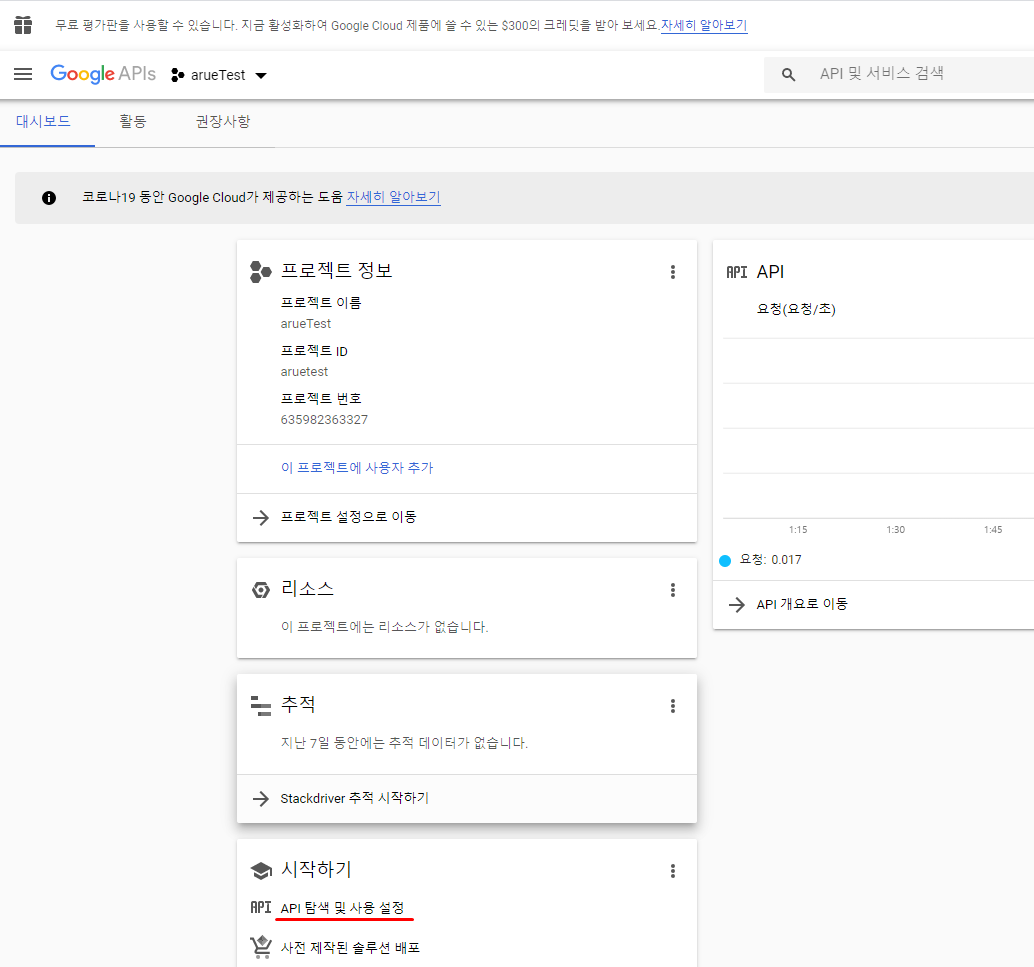Click the info icon in COVID-19 notice
This screenshot has width=1034, height=967.
coord(49,198)
